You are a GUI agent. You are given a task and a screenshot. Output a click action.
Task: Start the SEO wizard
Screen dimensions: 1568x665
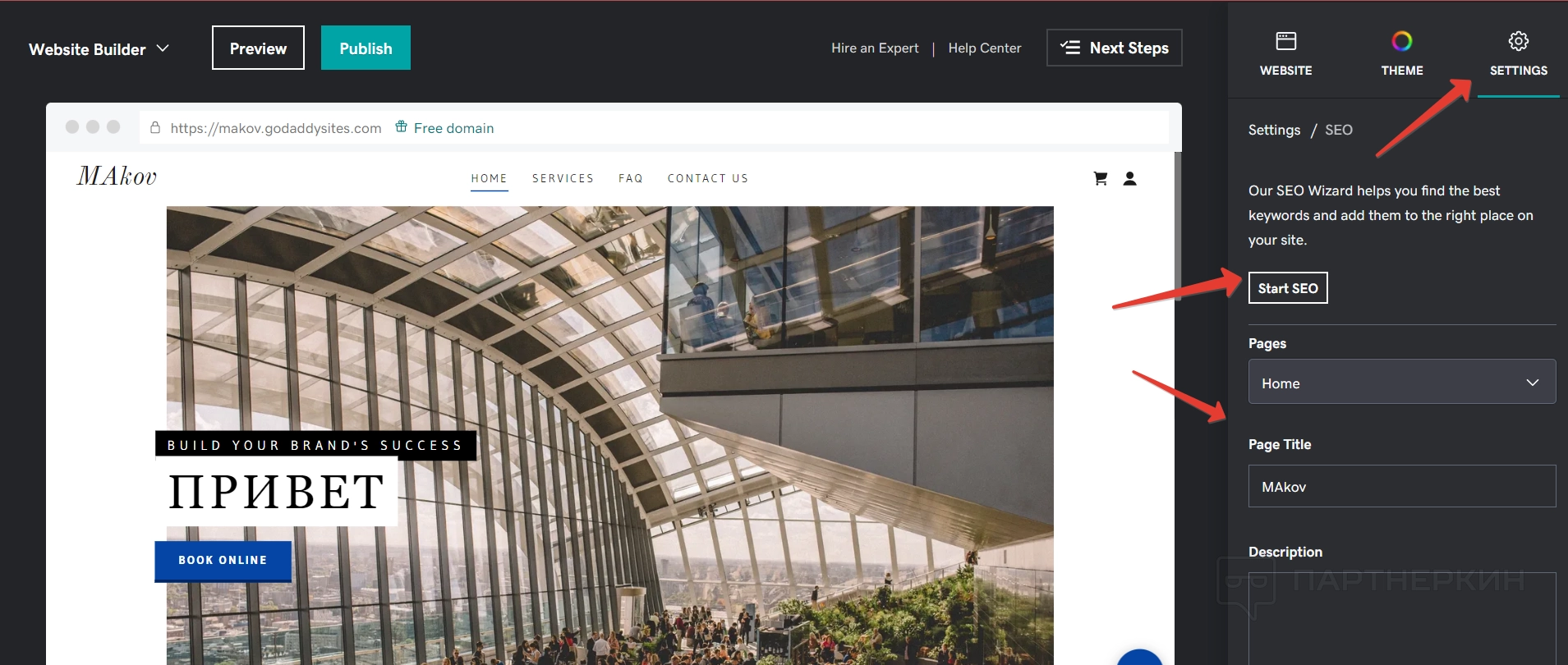[1287, 288]
